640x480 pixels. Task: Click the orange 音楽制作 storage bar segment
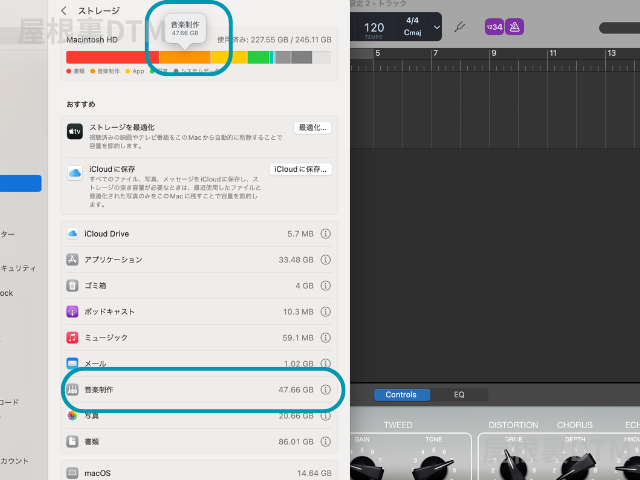[x=185, y=57]
